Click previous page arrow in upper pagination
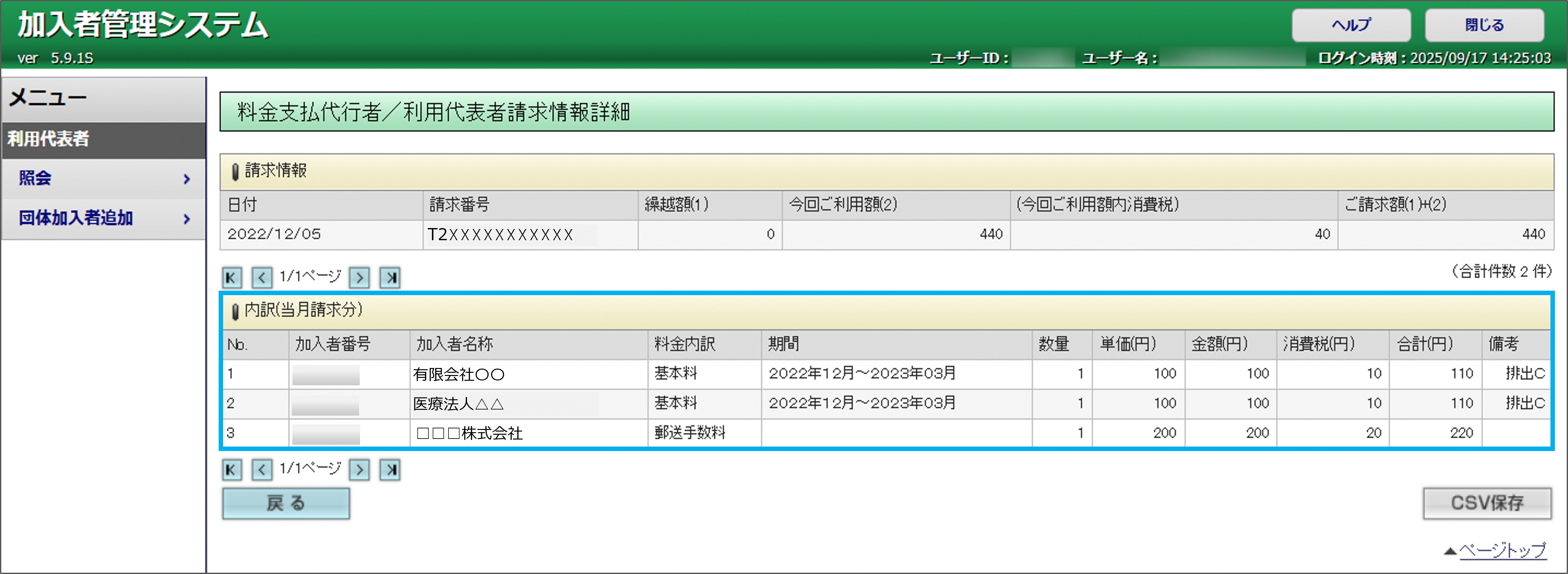Image resolution: width=1568 pixels, height=574 pixels. point(262,278)
